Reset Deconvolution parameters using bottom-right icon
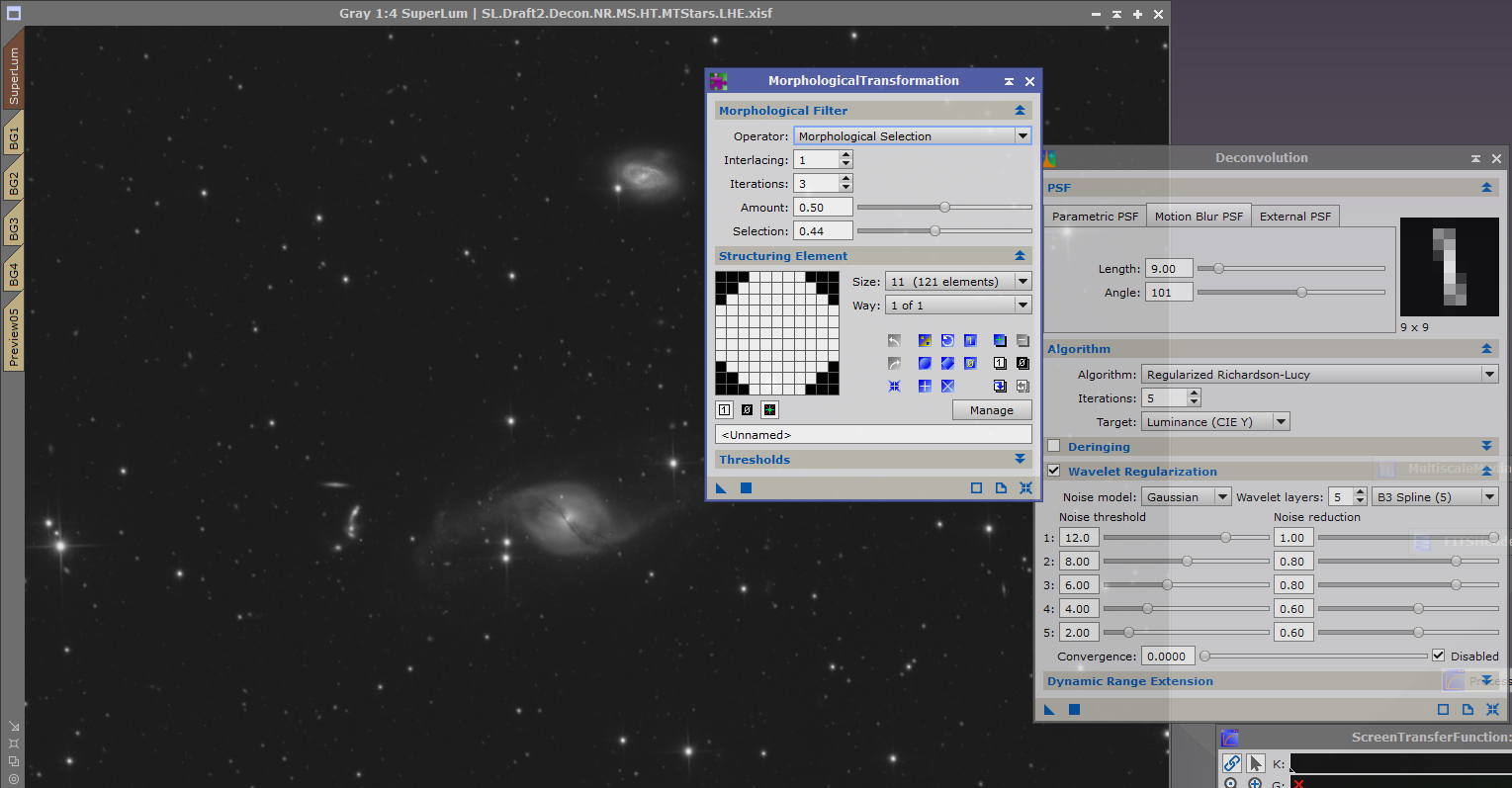The width and height of the screenshot is (1512, 788). 1493,709
